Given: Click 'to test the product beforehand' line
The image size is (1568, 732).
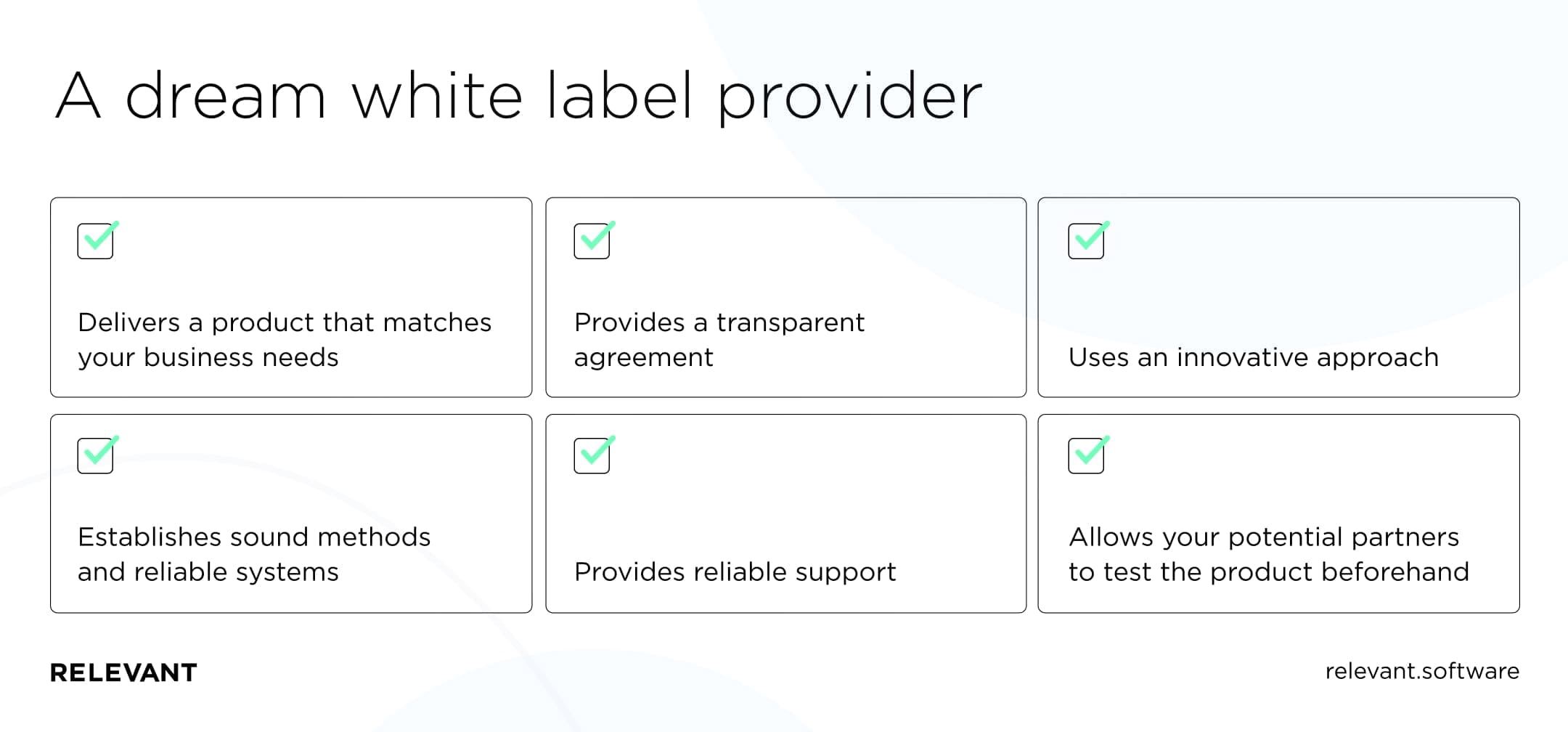Looking at the screenshot, I should [1269, 572].
